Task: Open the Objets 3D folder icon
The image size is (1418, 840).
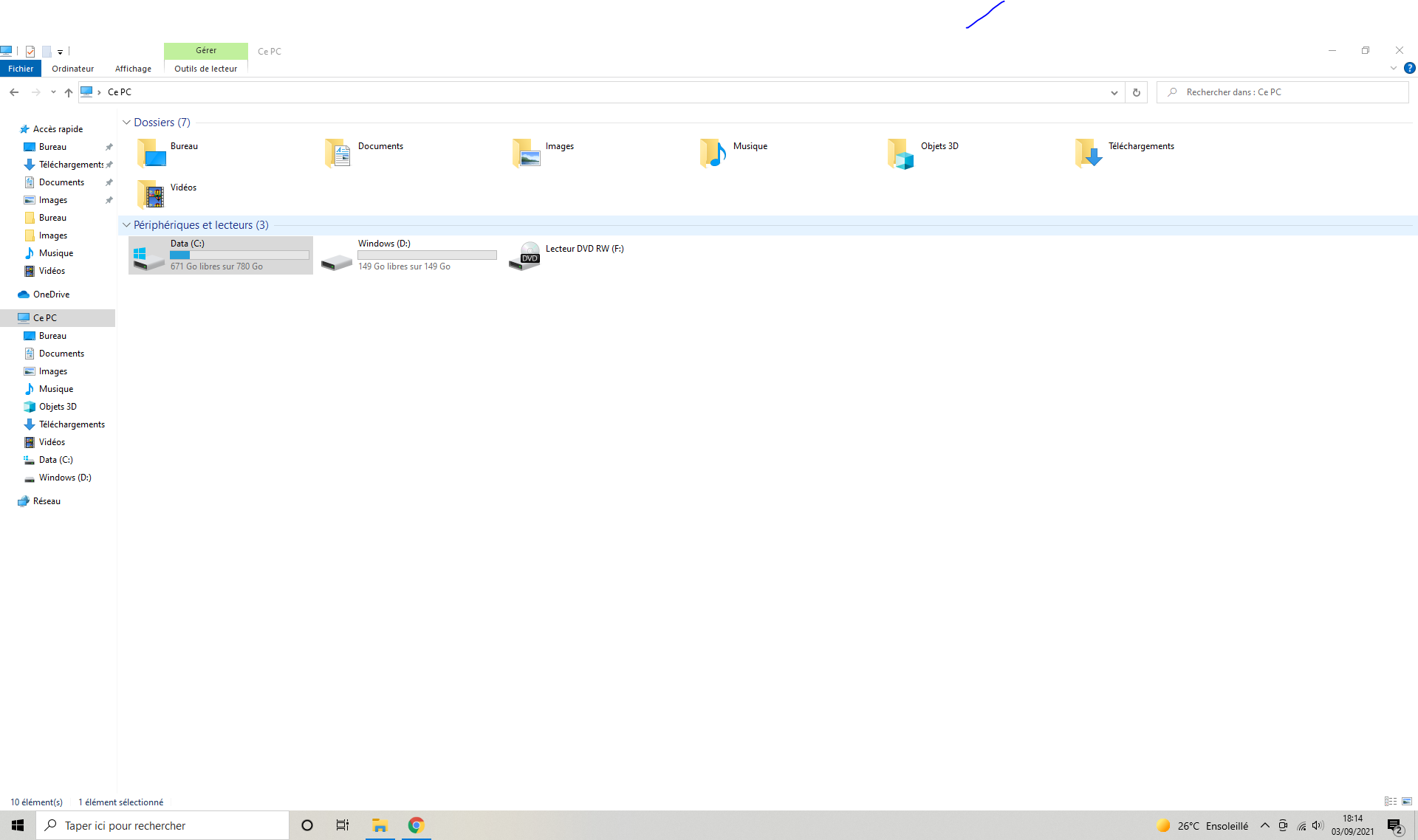Action: pyautogui.click(x=900, y=154)
